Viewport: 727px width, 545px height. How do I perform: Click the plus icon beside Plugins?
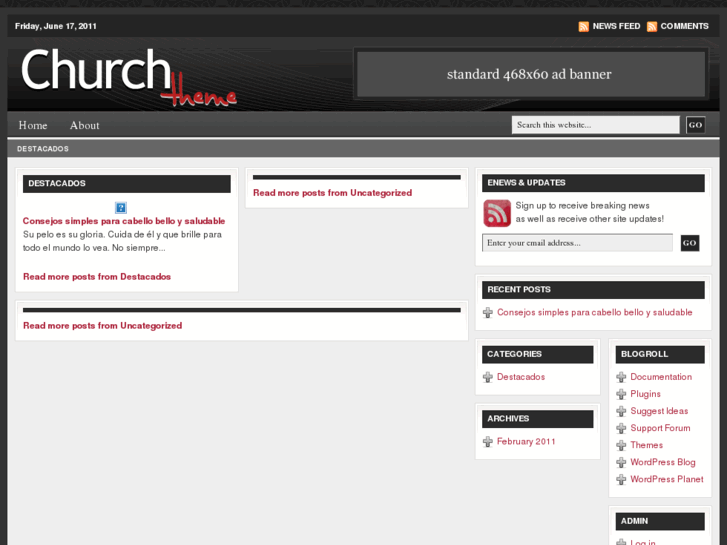point(621,394)
